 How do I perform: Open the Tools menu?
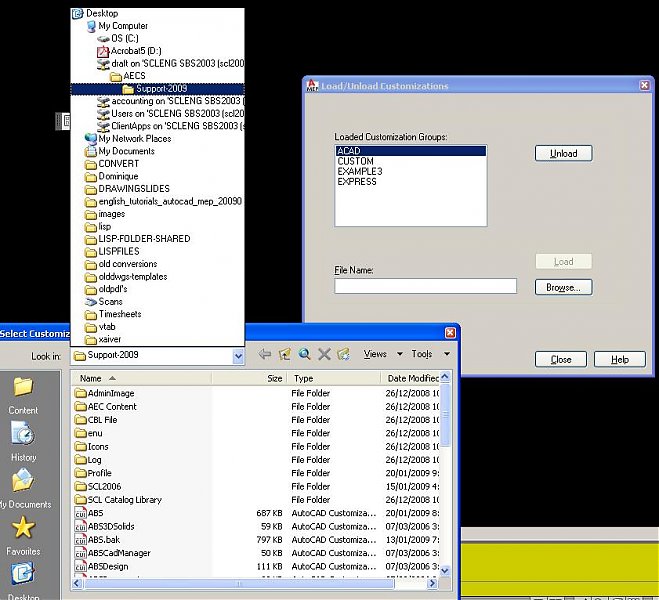point(422,354)
